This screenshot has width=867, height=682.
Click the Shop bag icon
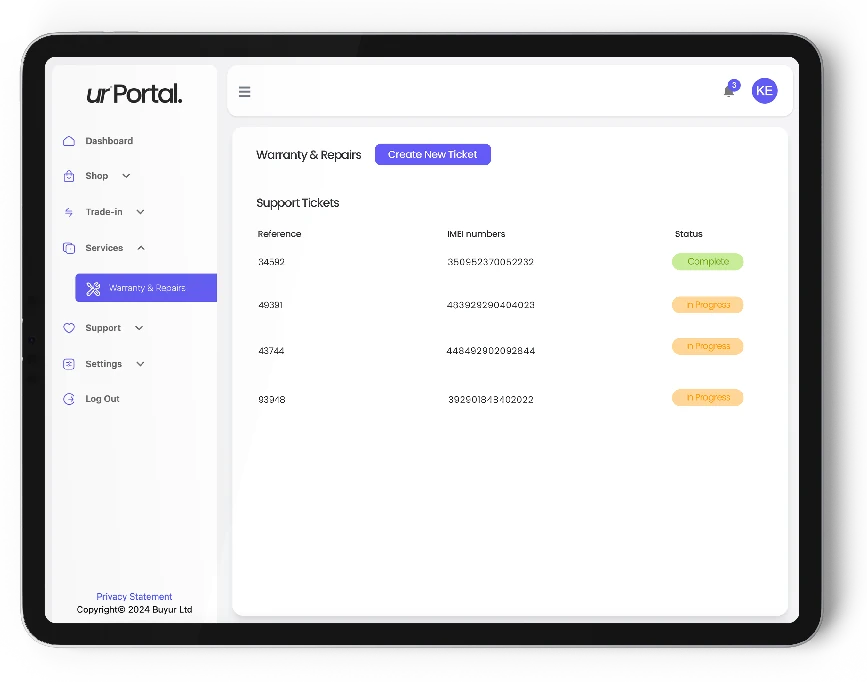click(69, 176)
